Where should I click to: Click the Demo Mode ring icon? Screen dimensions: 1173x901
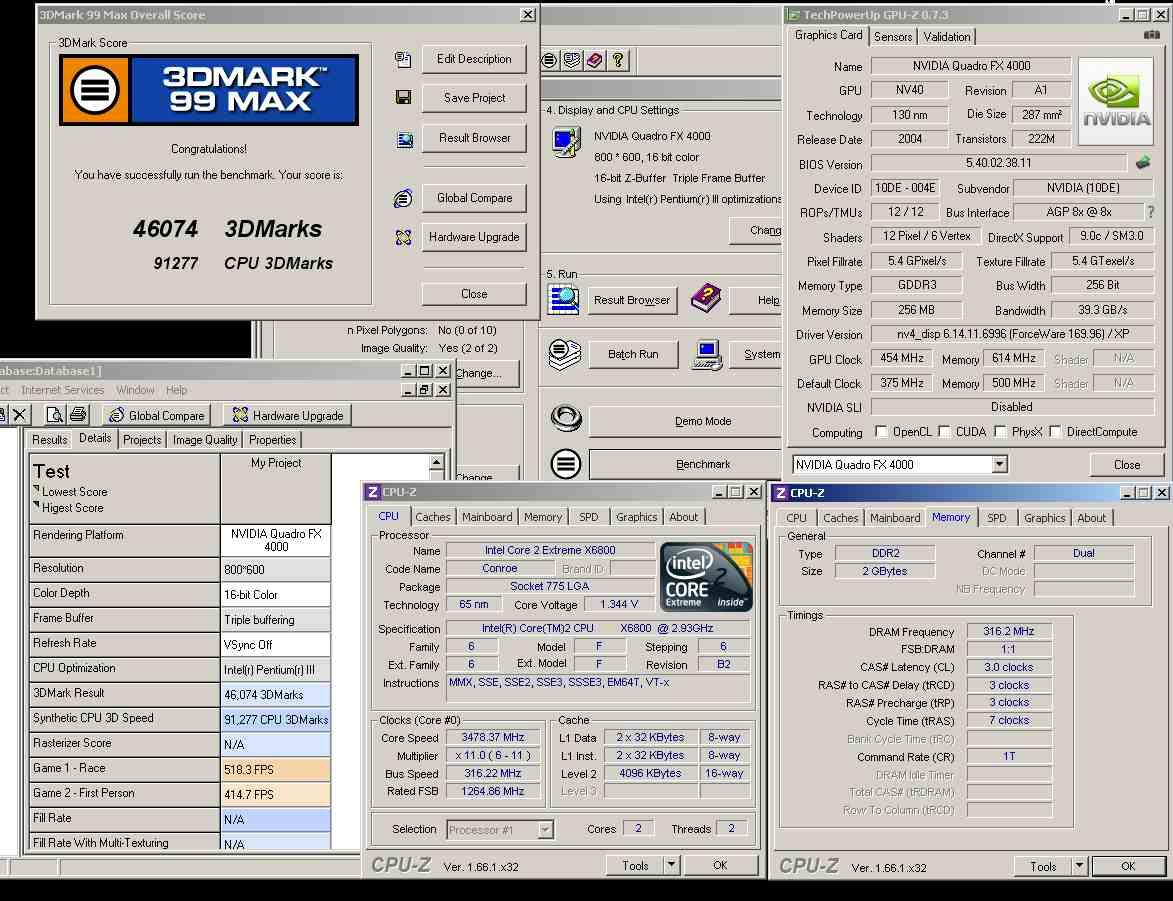coord(566,418)
